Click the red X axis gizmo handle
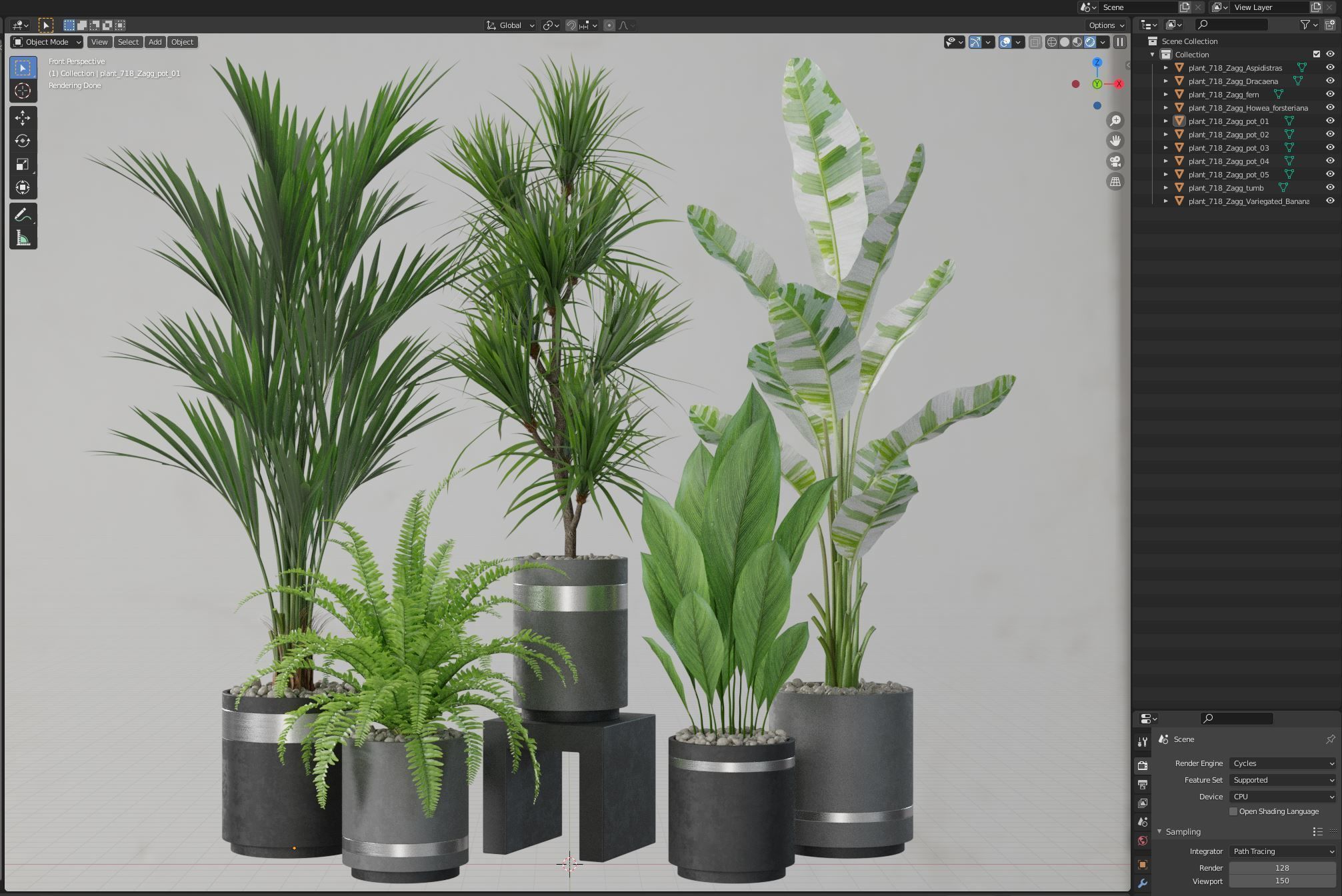1342x896 pixels. (x=1119, y=84)
